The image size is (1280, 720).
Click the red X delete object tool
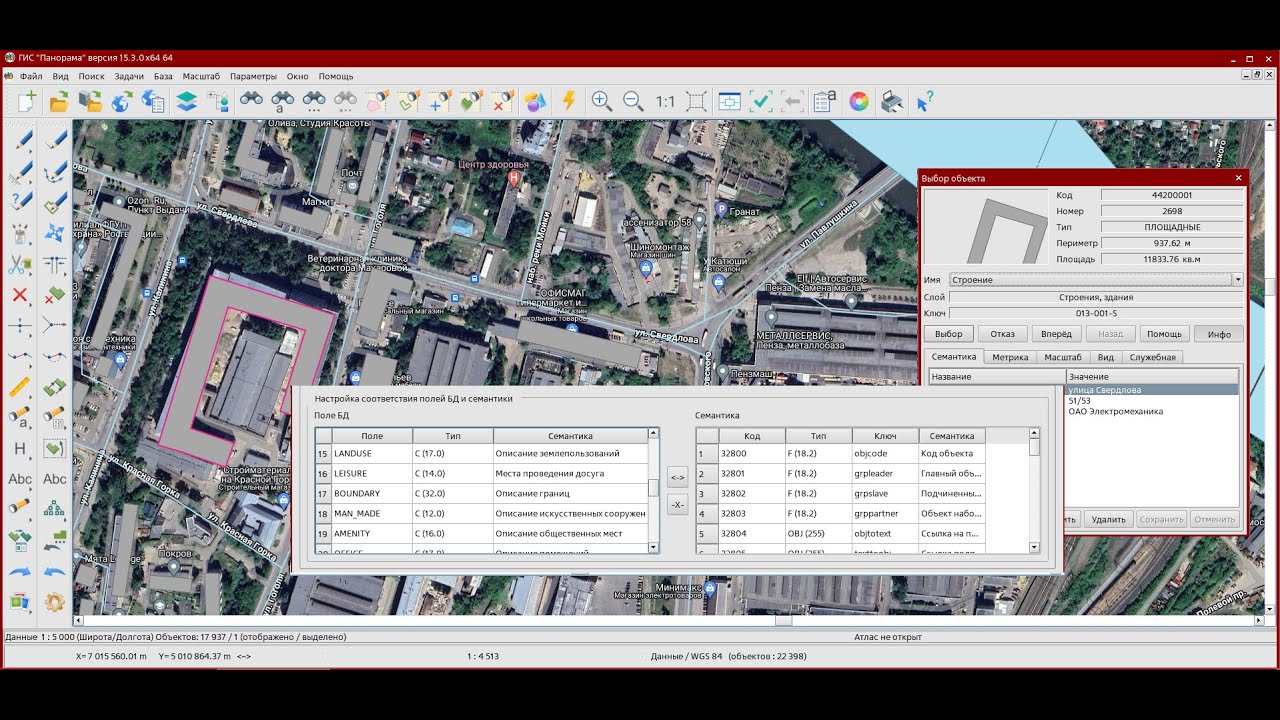(x=19, y=295)
